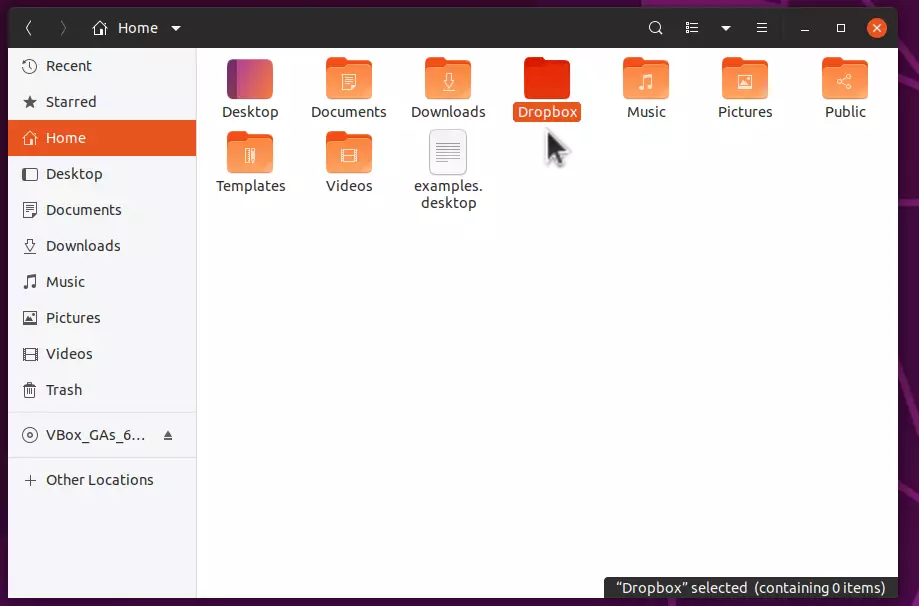Click the Recent clock icon in sidebar
This screenshot has width=919, height=606.
(29, 66)
